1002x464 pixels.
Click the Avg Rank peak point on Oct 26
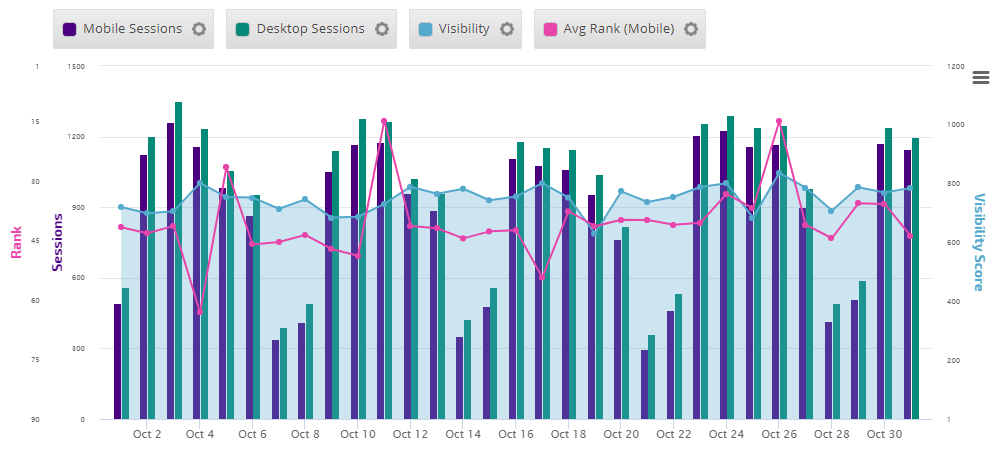(779, 121)
